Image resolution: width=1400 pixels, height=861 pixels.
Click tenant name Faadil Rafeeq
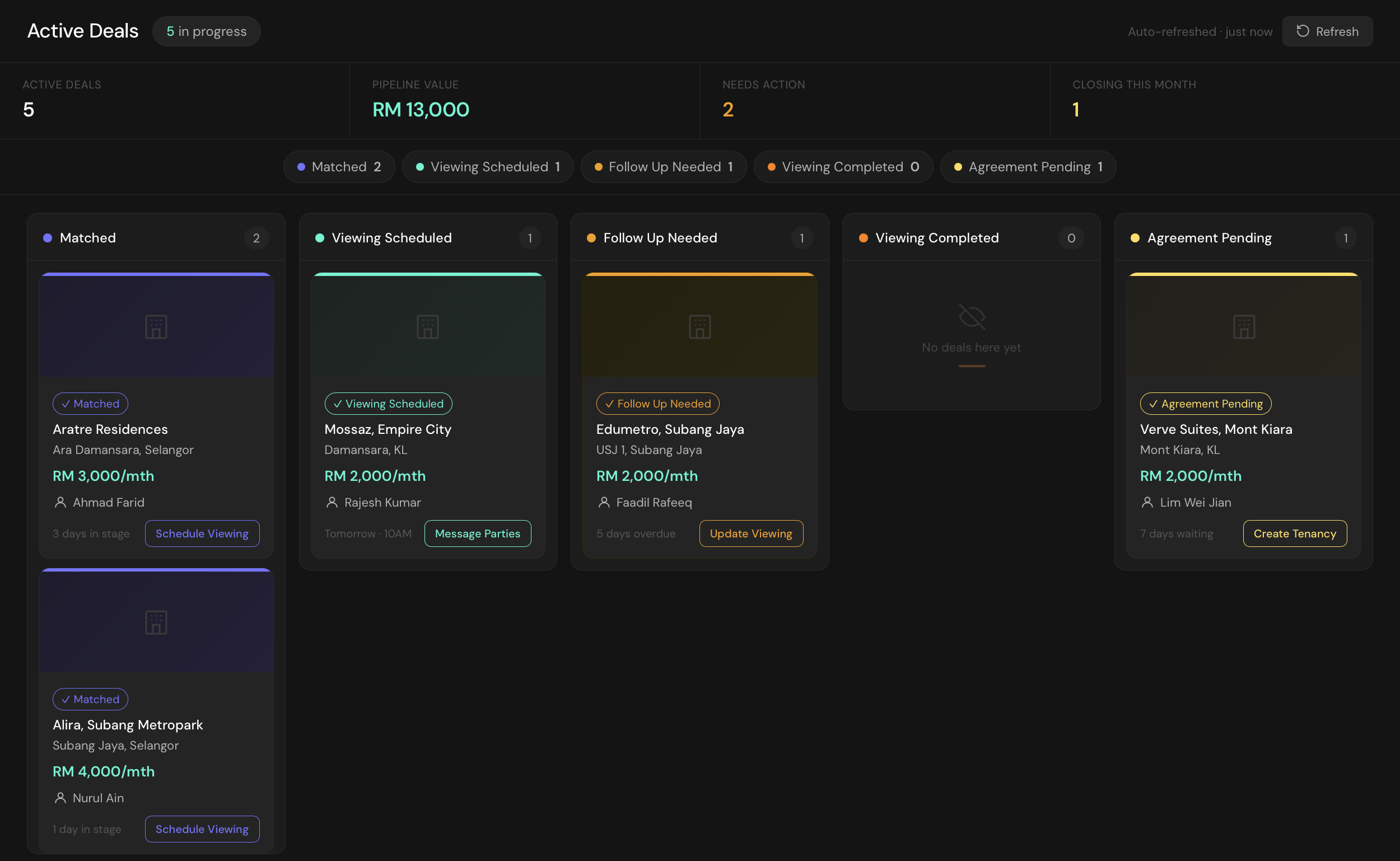coord(654,502)
